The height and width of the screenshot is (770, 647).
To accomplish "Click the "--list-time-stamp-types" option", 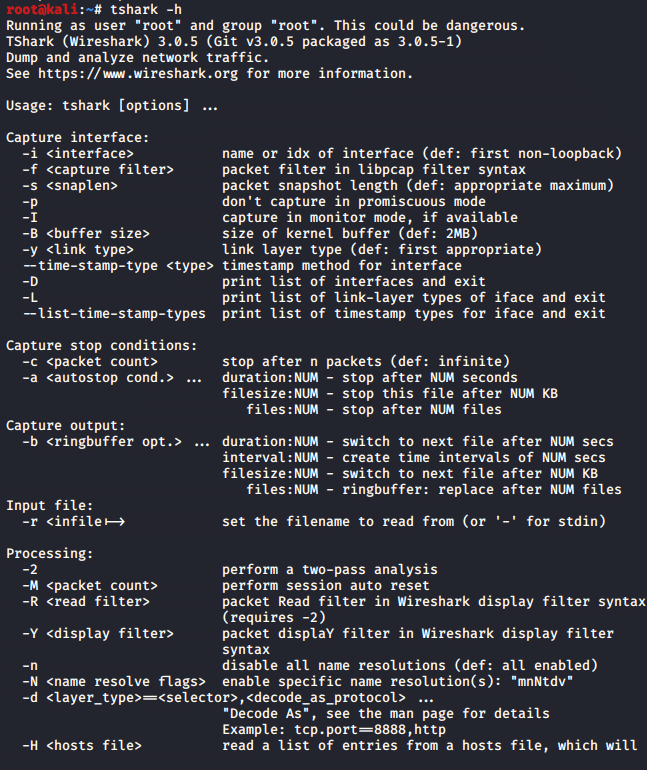I will coord(114,314).
